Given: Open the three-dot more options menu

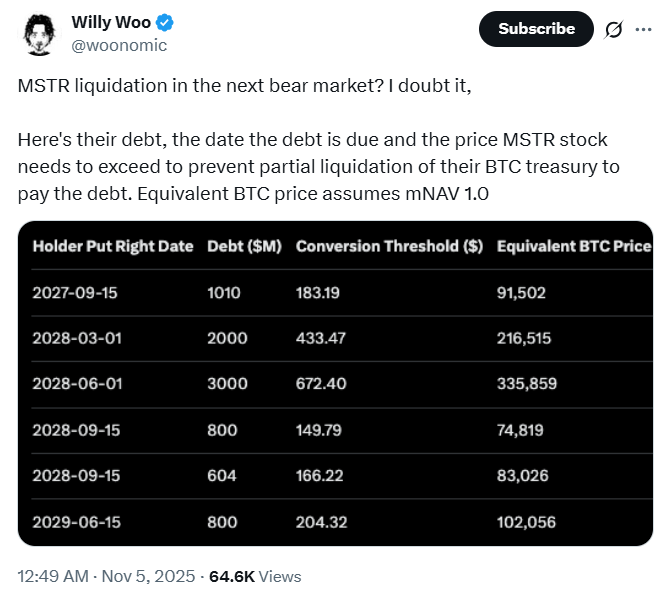Looking at the screenshot, I should (x=643, y=29).
